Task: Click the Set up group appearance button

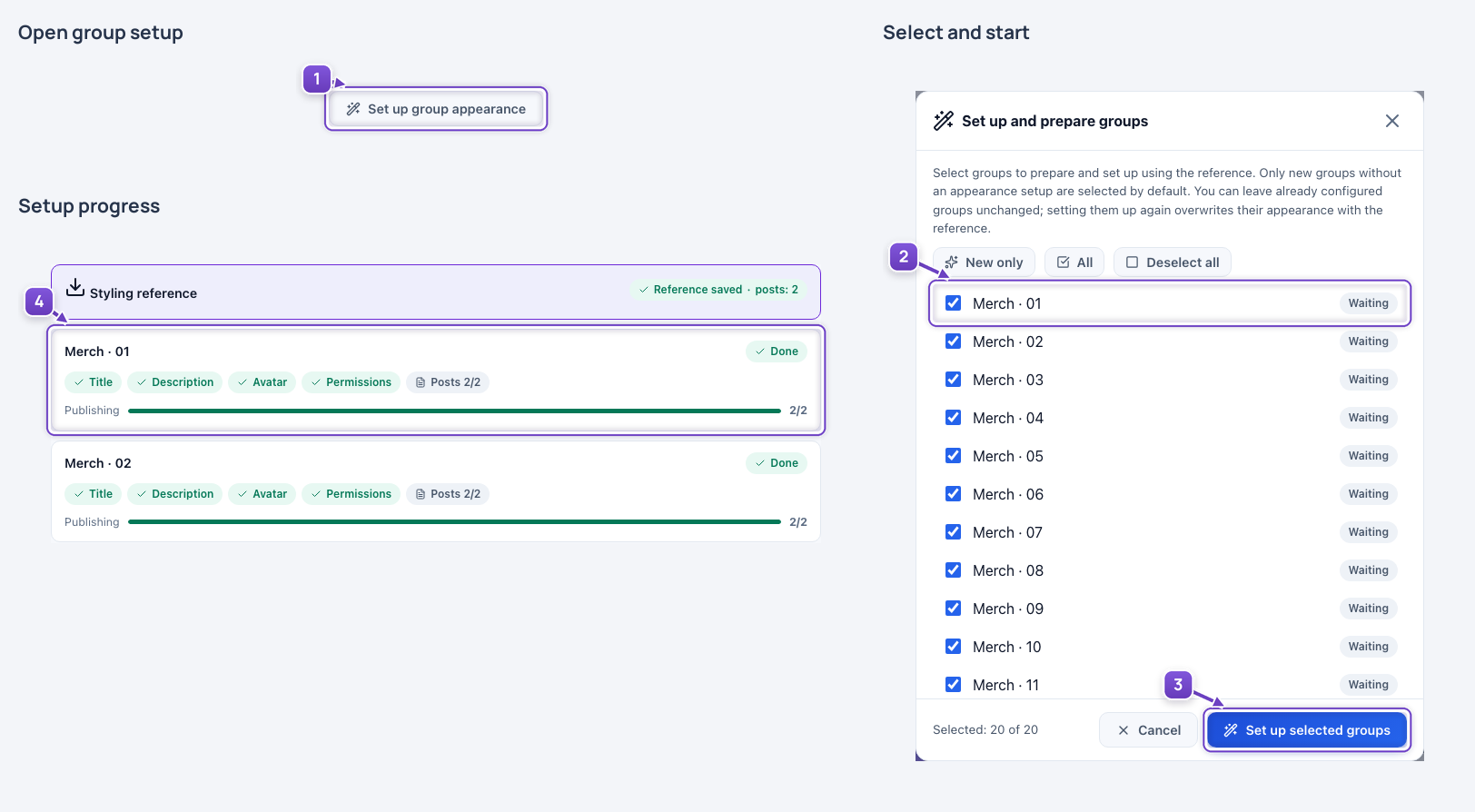Action: pyautogui.click(x=436, y=109)
